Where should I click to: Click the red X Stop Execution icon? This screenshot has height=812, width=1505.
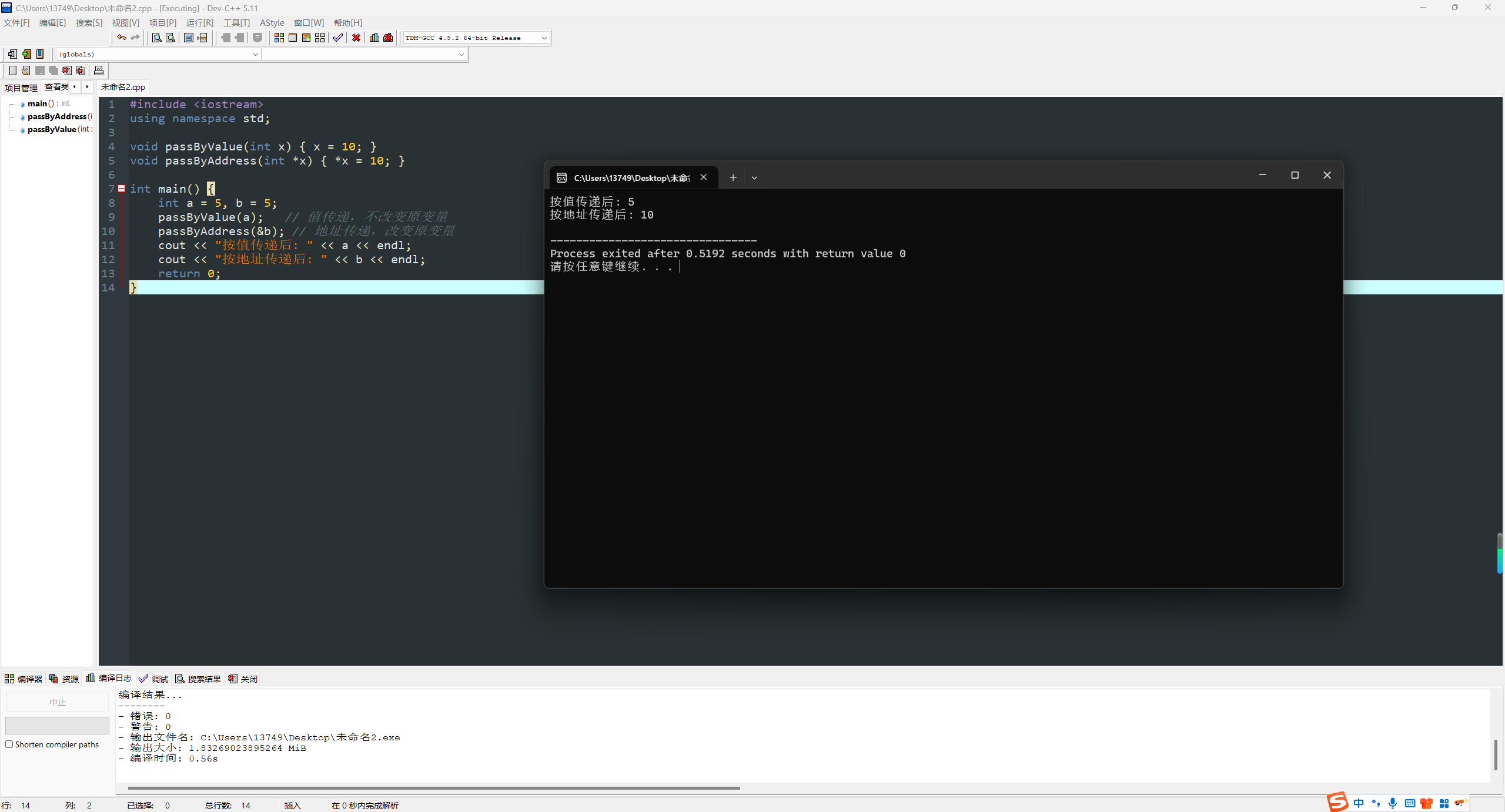pyautogui.click(x=356, y=38)
